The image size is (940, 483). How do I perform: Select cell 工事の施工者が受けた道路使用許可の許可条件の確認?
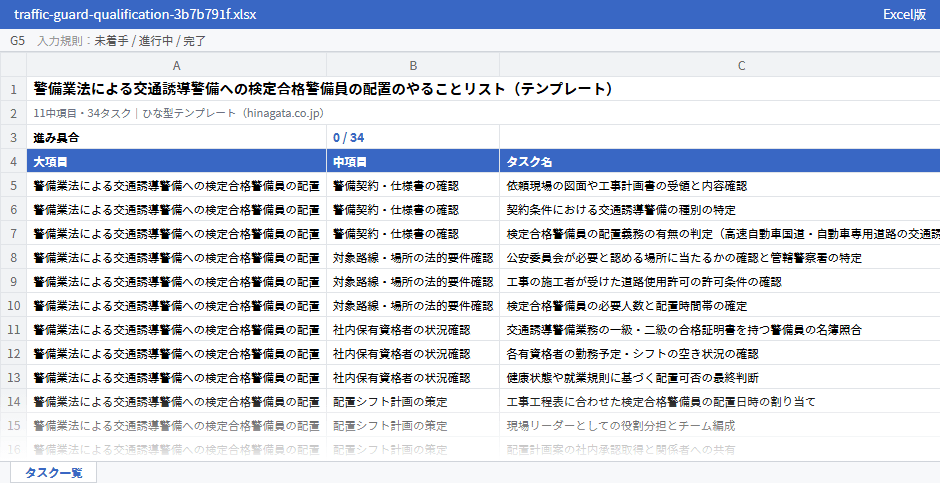point(719,282)
